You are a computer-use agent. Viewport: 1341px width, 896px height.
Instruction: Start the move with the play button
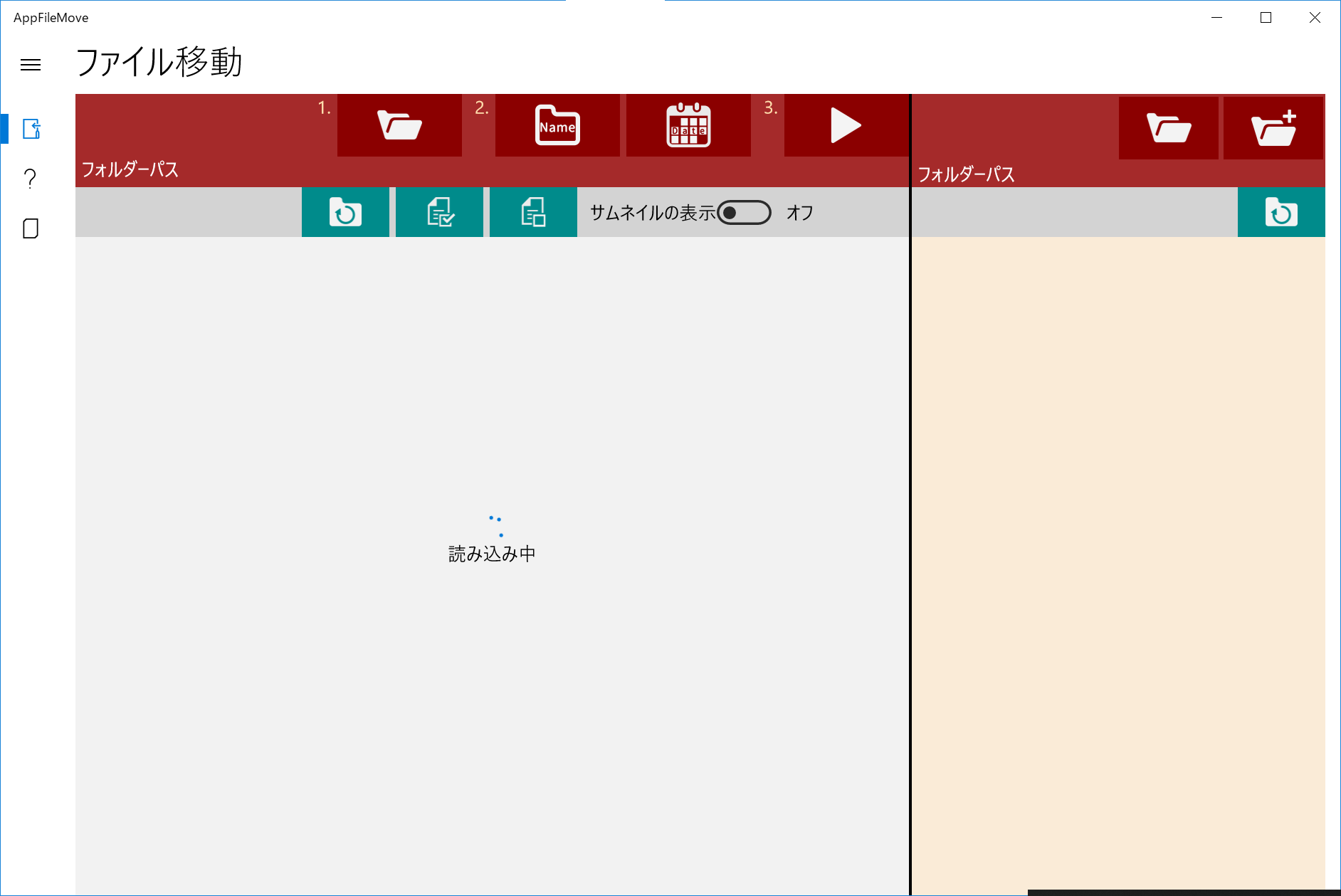(846, 125)
